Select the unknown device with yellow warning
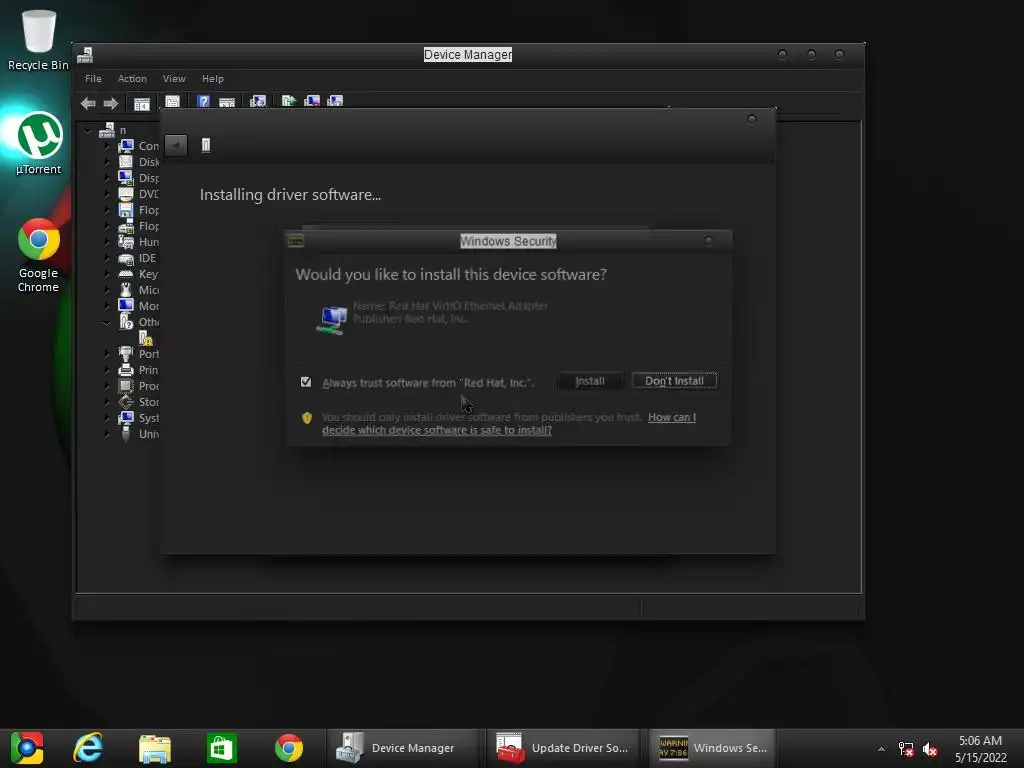This screenshot has height=768, width=1024. tap(146, 338)
